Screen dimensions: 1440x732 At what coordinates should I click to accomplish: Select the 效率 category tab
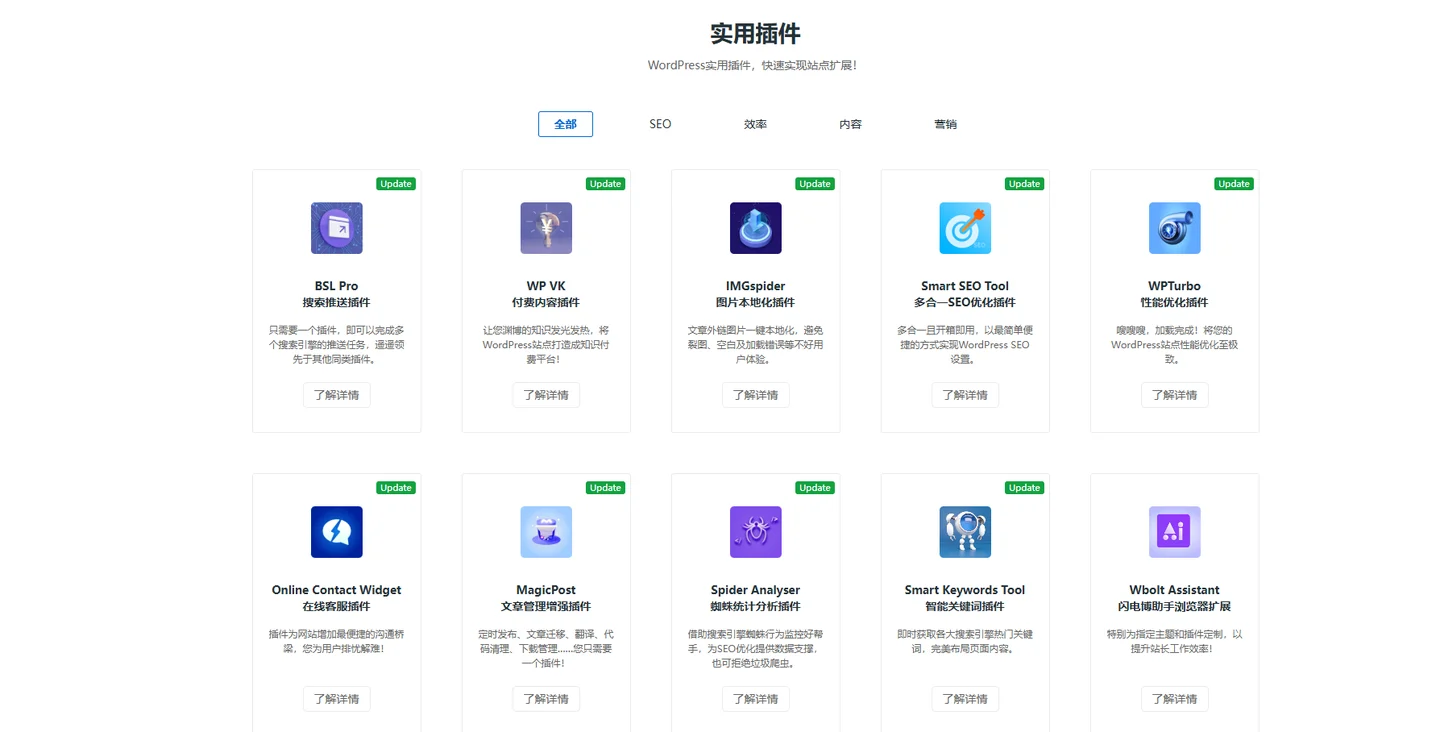(756, 124)
